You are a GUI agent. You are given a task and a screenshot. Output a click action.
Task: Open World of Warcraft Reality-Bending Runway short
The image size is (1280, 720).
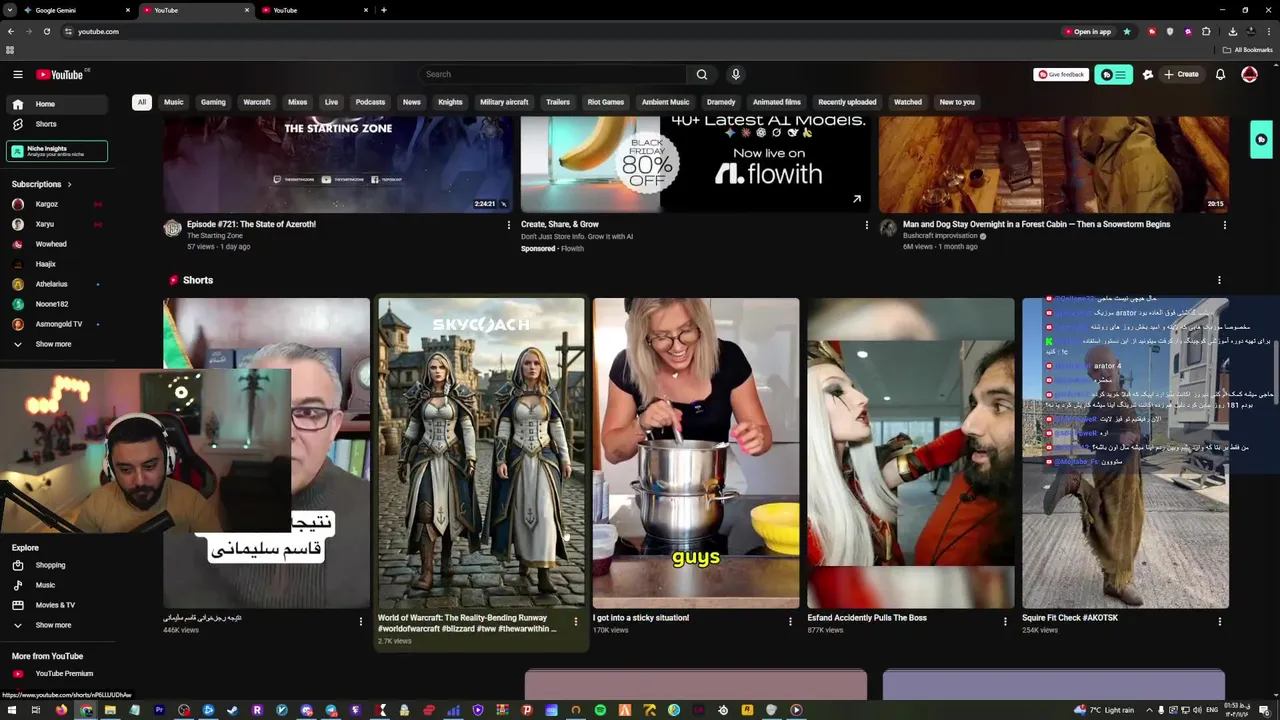tap(481, 452)
